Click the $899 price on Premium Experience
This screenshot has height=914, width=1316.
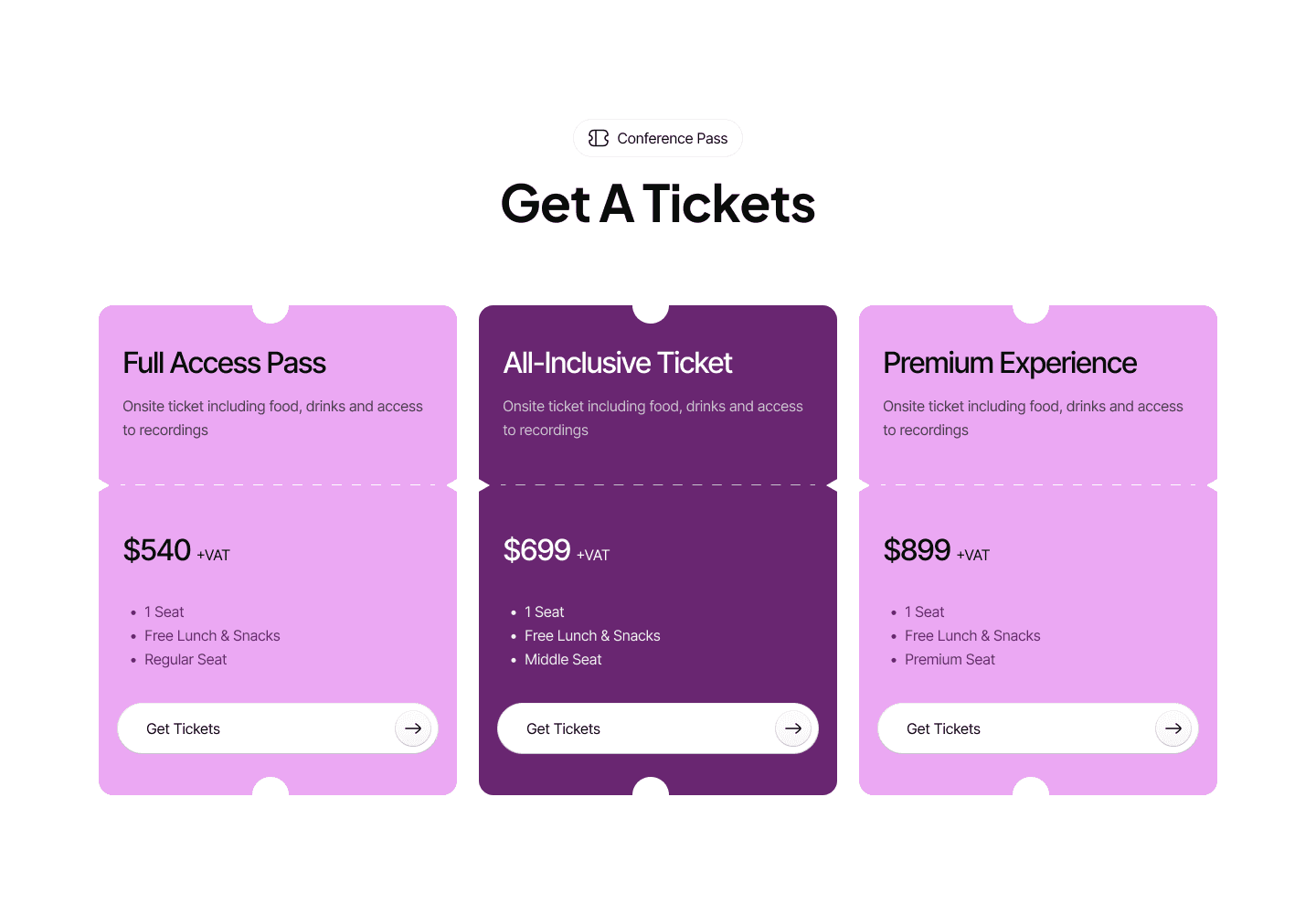918,549
